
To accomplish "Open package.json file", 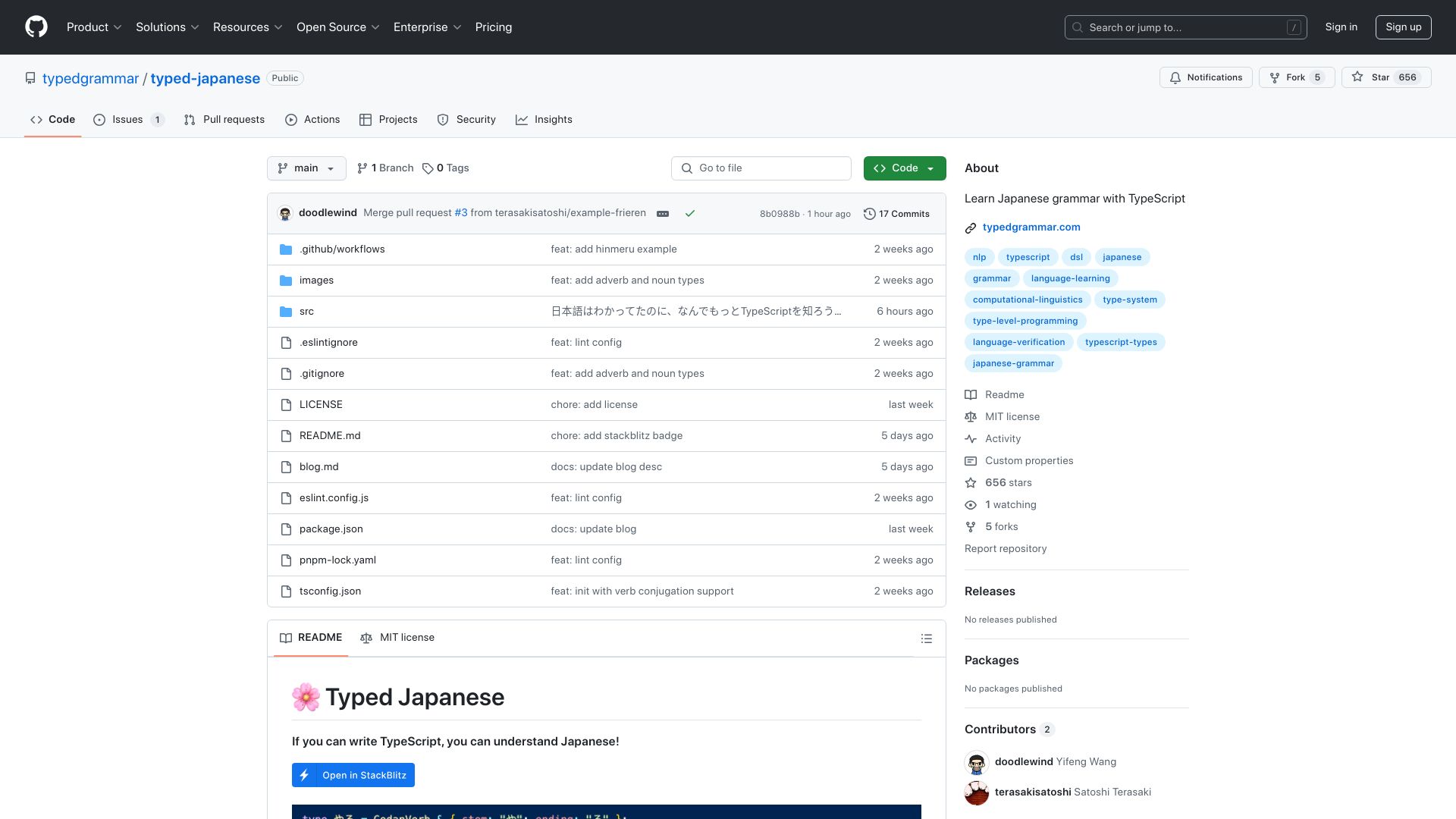I will [331, 529].
